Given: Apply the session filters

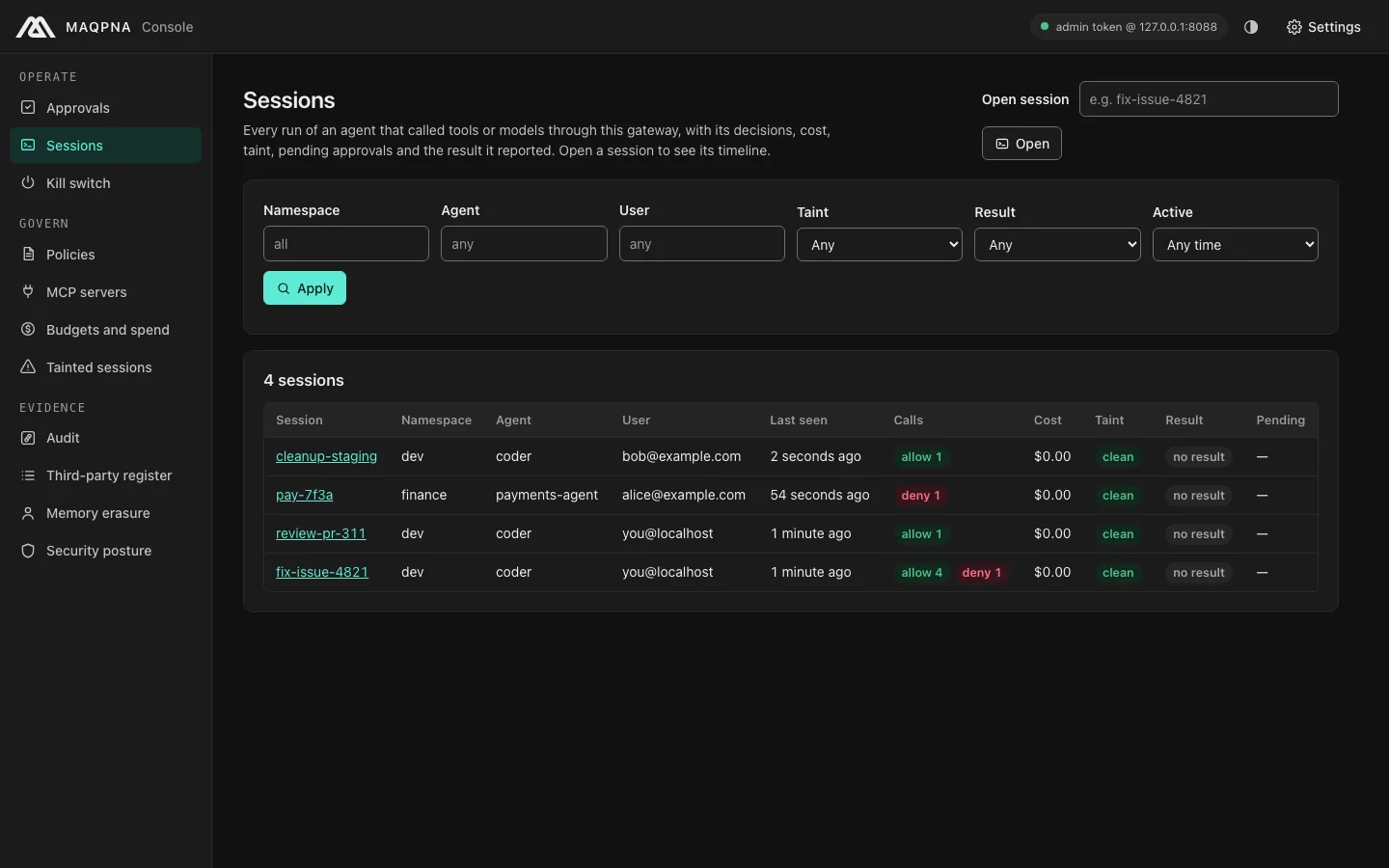Looking at the screenshot, I should click(x=305, y=288).
